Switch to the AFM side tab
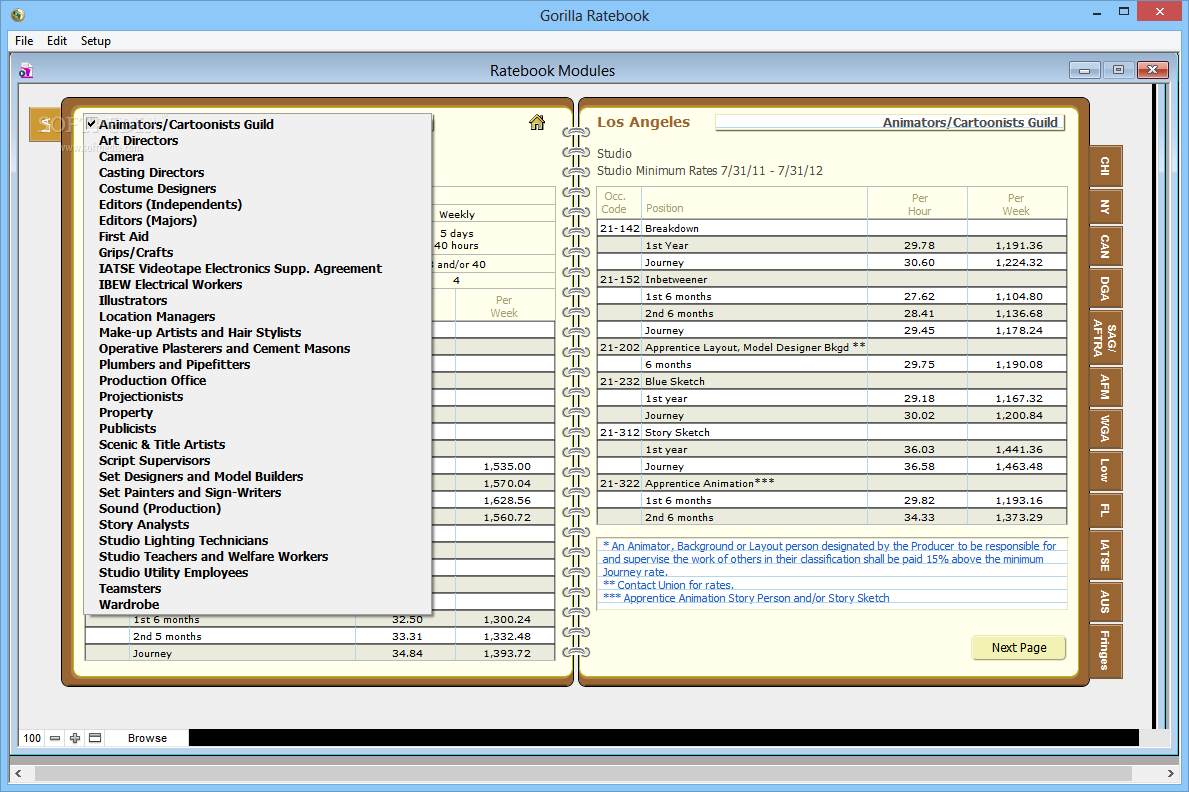Screen dimensions: 1189x792 (x=1105, y=387)
